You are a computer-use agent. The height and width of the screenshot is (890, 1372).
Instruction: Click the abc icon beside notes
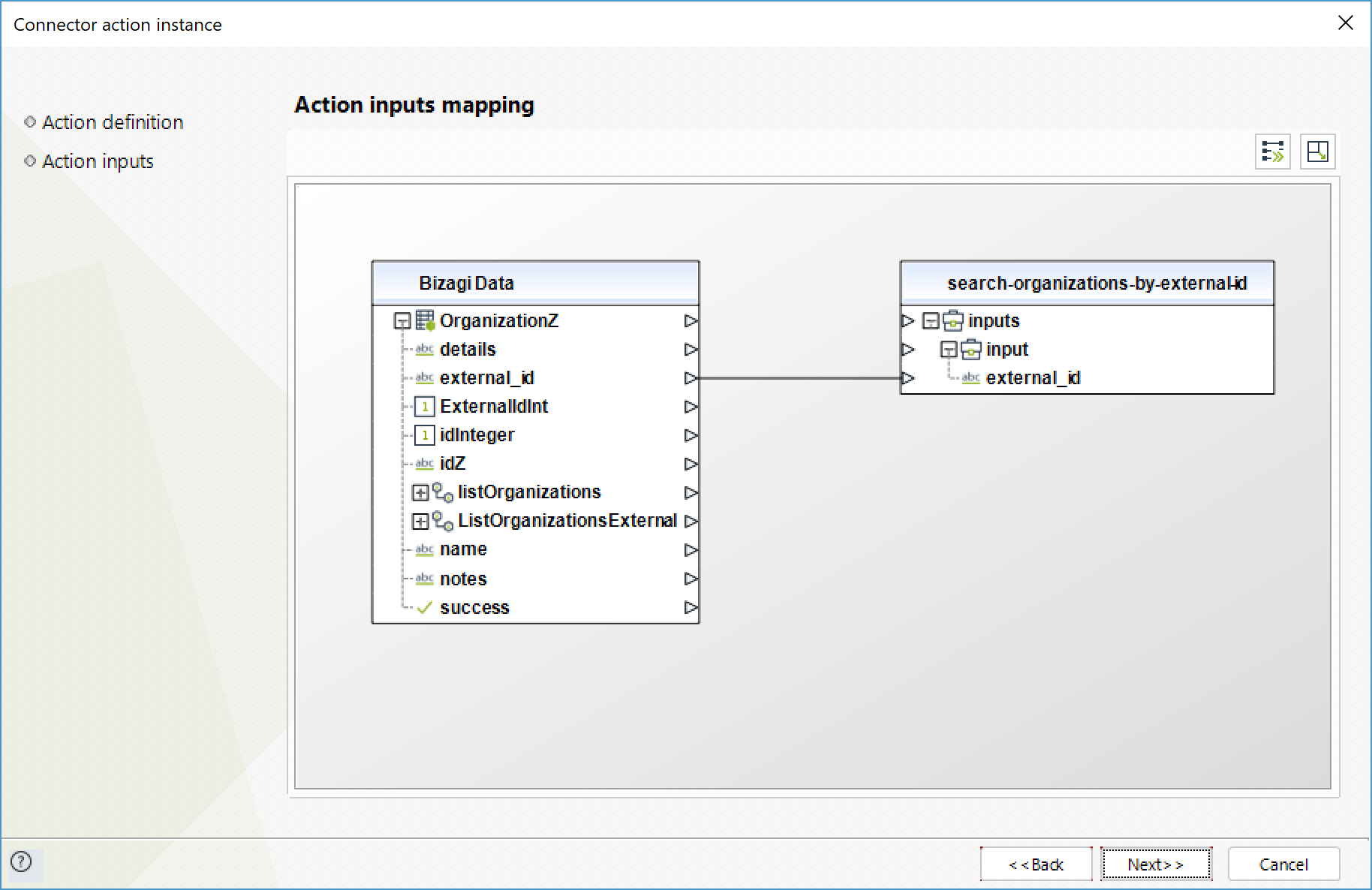424,579
